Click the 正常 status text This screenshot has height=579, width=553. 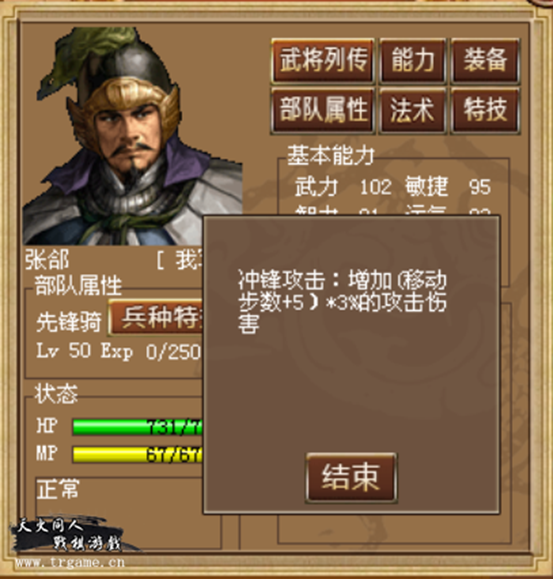click(58, 489)
